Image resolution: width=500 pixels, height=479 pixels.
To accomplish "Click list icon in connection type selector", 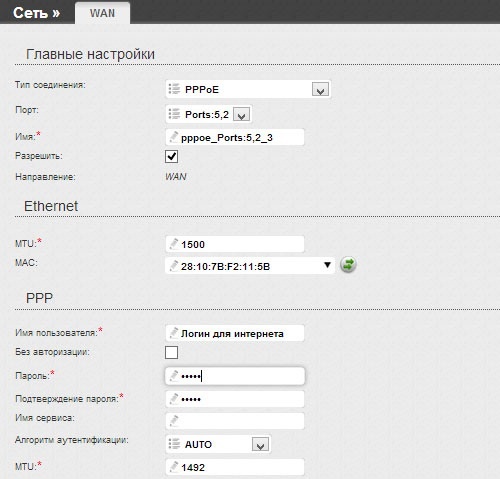I will coord(174,89).
